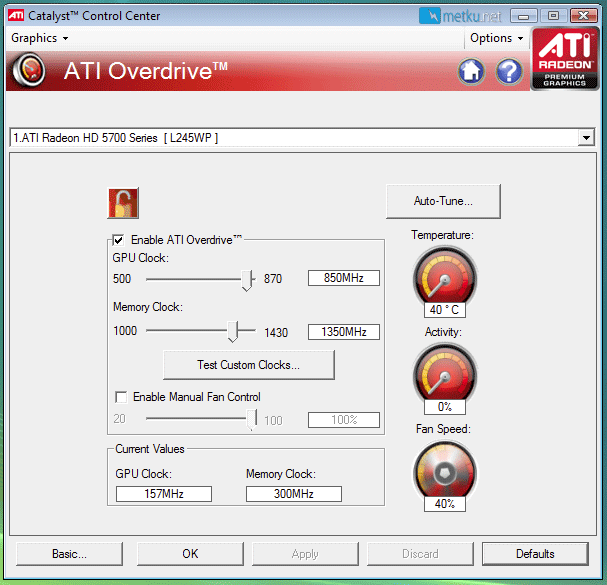Click the 870 GPU clock maximum label

(273, 279)
